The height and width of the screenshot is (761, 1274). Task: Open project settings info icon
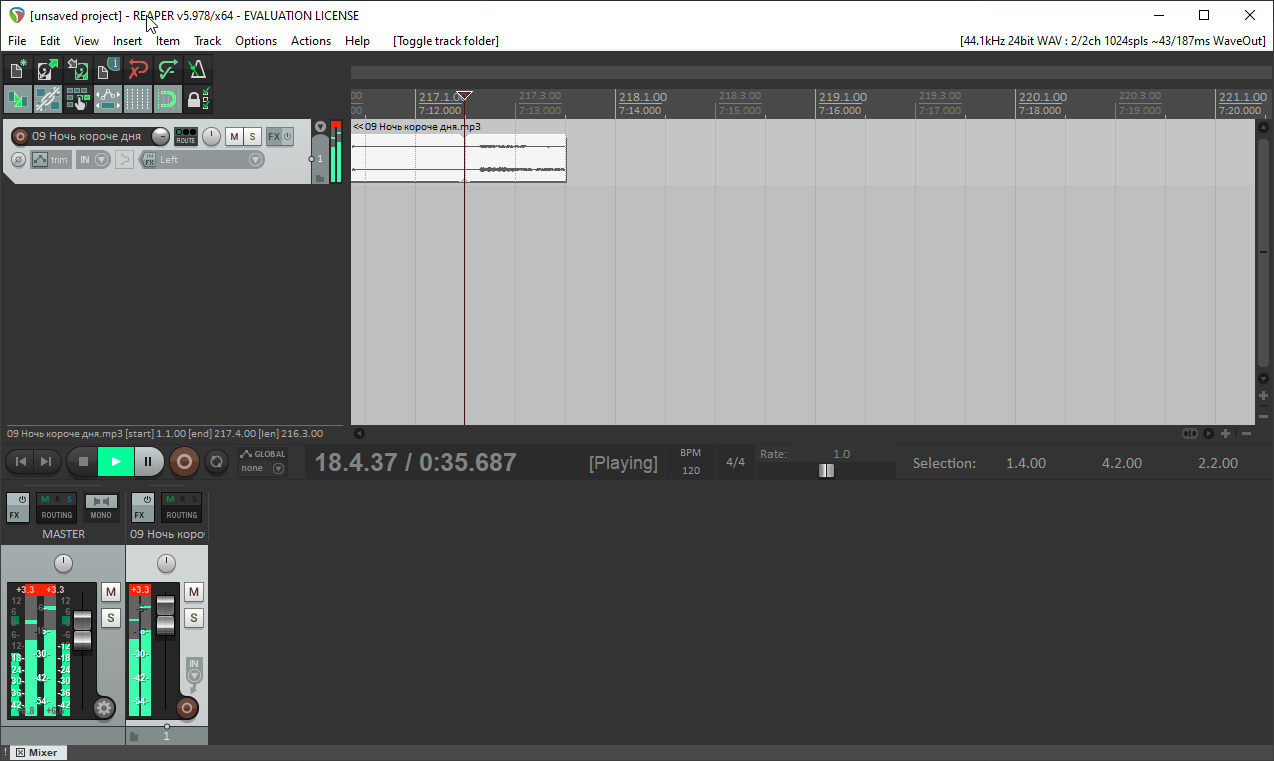(x=108, y=70)
